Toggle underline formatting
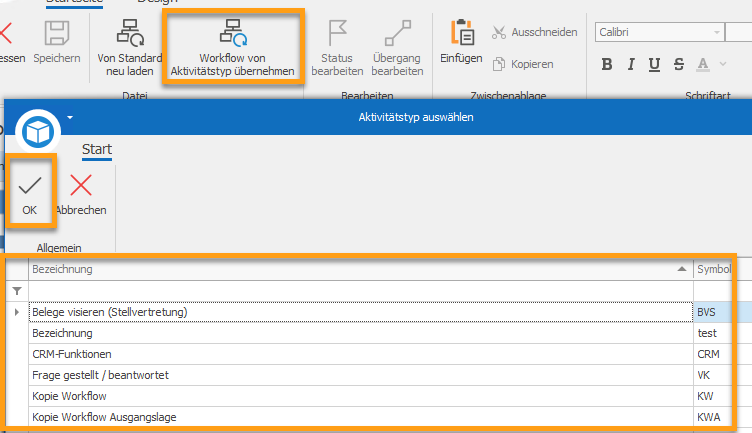The height and width of the screenshot is (433, 752). (654, 64)
